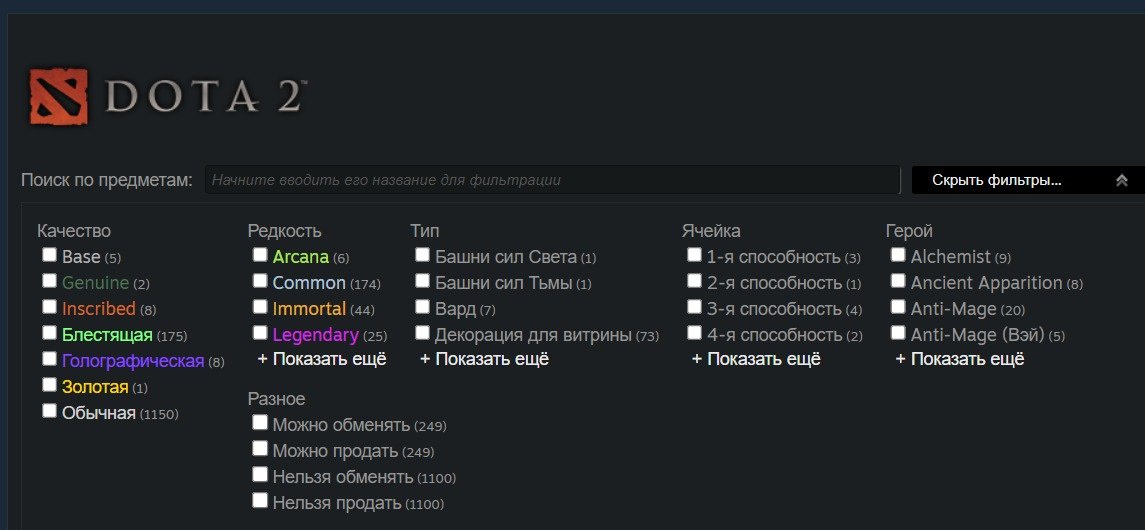Check 3-я способность slot checkbox

[x=694, y=307]
